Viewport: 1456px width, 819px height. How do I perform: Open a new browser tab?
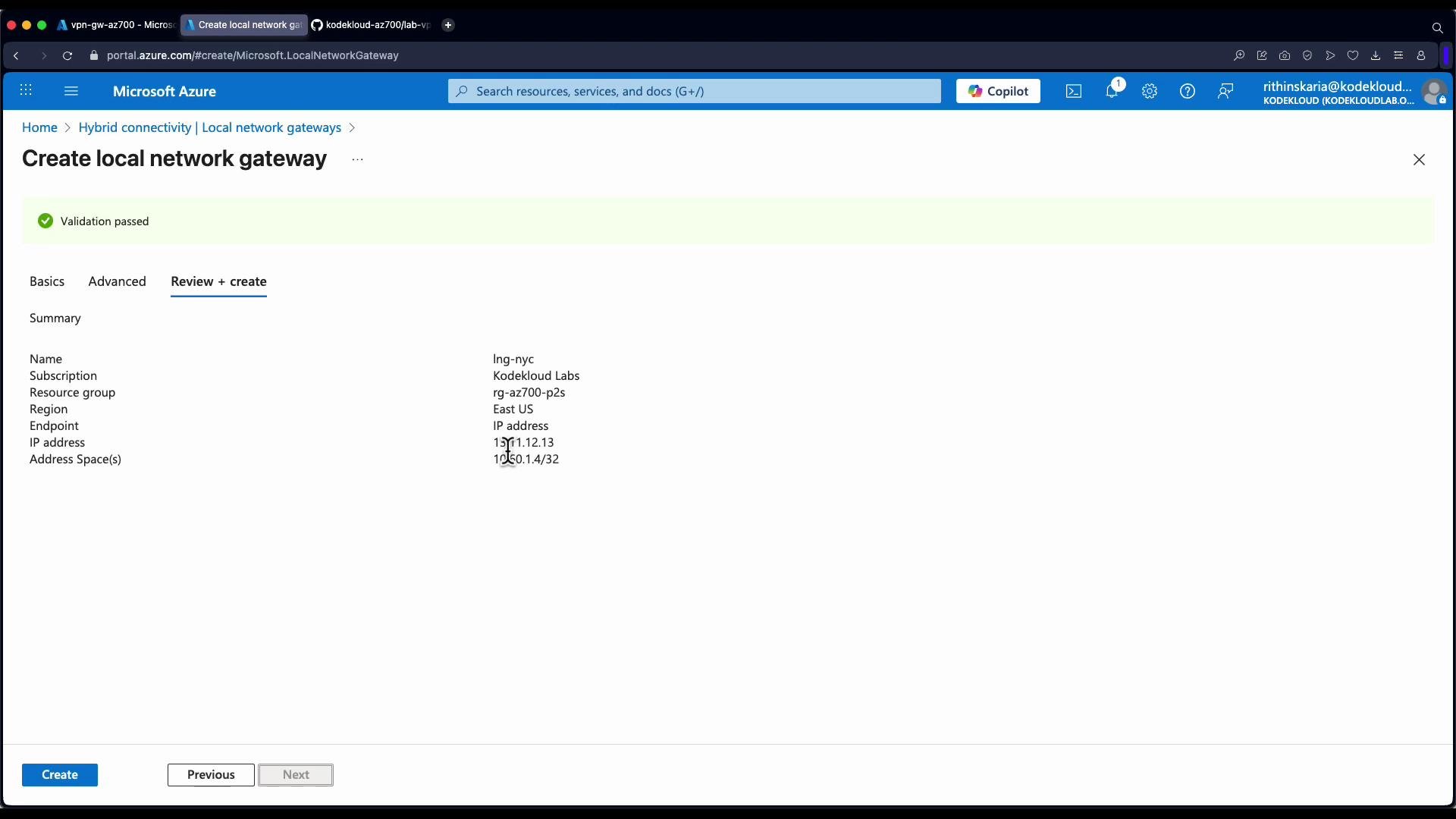(448, 25)
